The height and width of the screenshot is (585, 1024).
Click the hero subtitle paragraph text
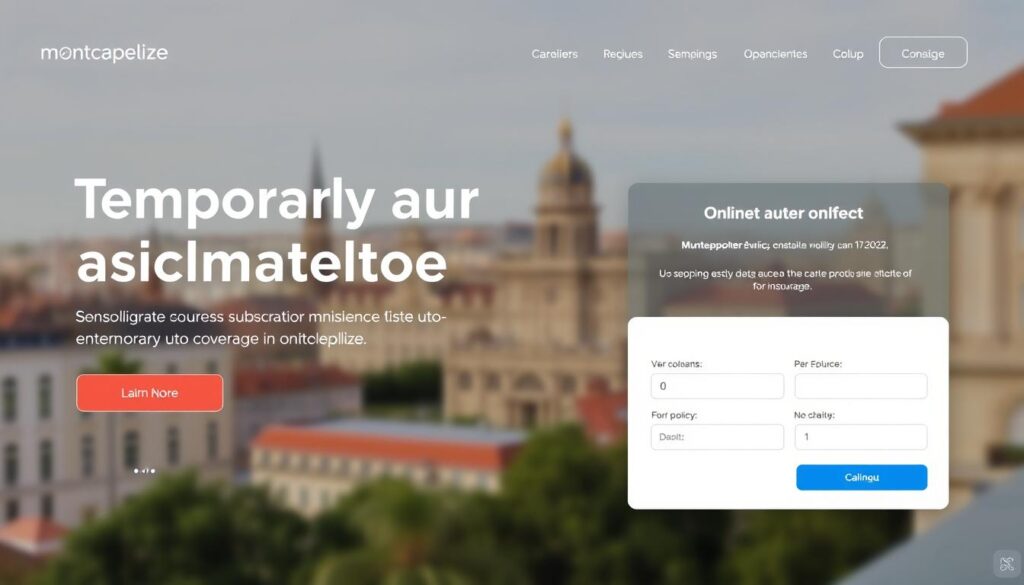pyautogui.click(x=261, y=328)
